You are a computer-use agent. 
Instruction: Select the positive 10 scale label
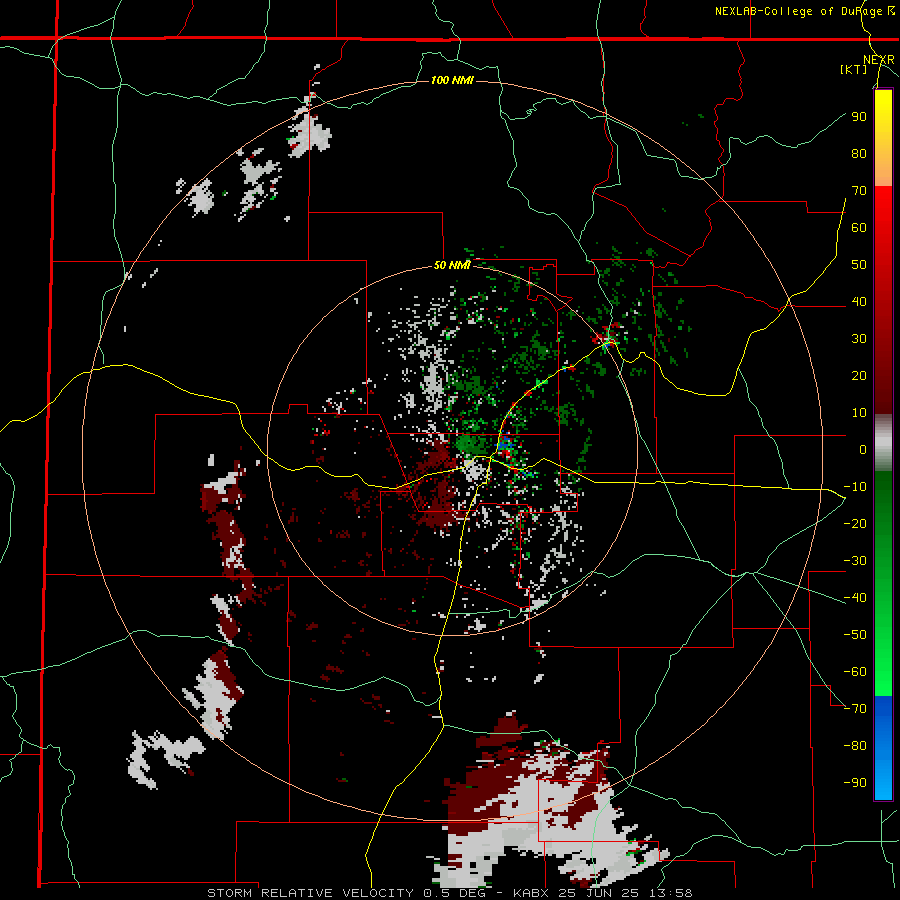(x=859, y=413)
